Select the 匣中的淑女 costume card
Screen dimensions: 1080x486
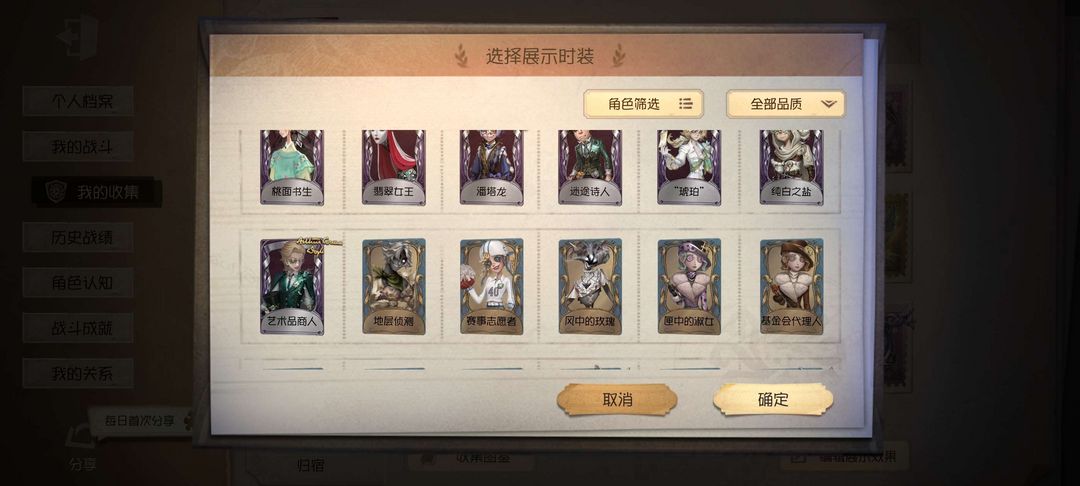click(689, 286)
